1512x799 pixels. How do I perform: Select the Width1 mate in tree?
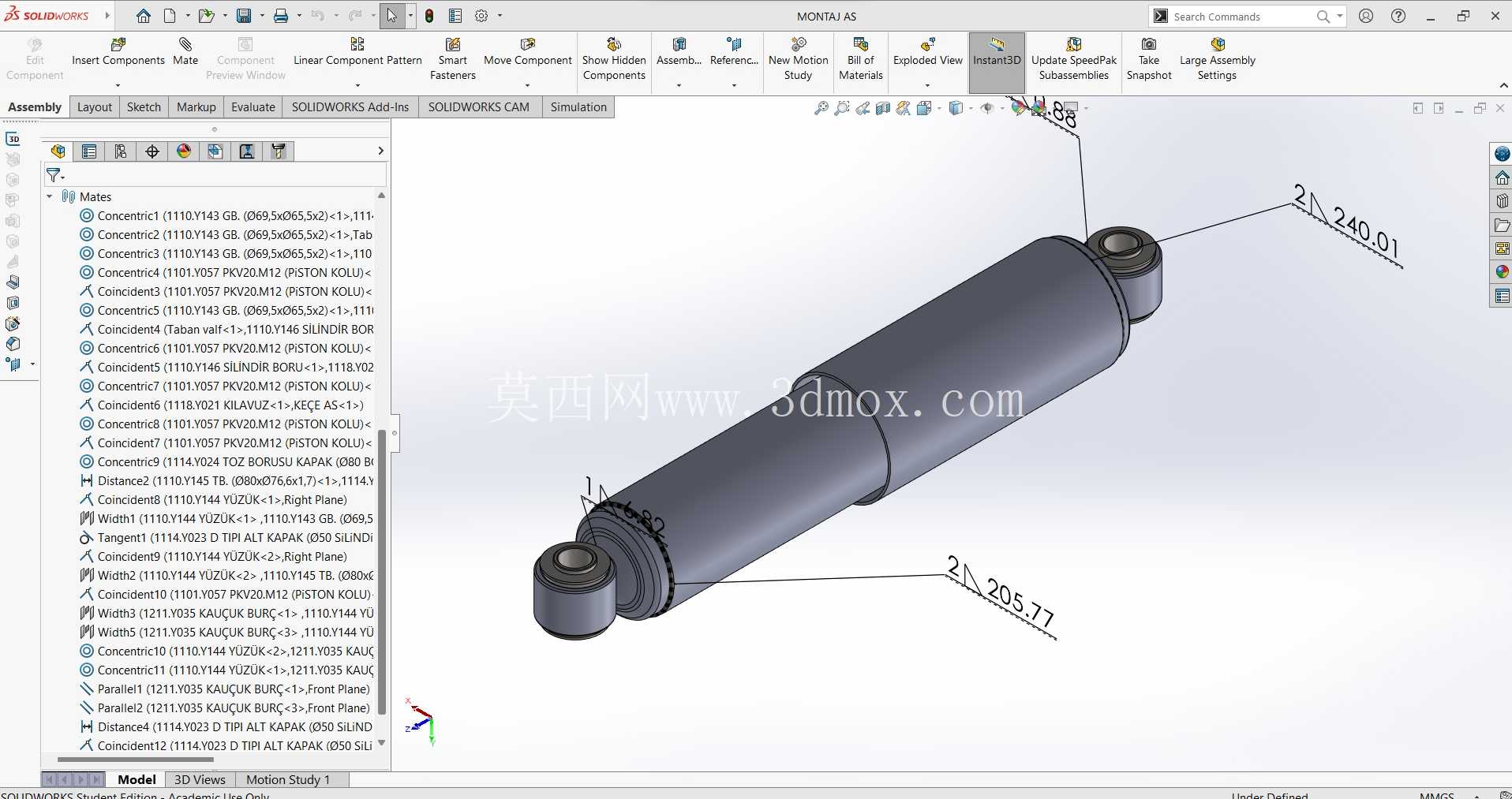click(227, 518)
